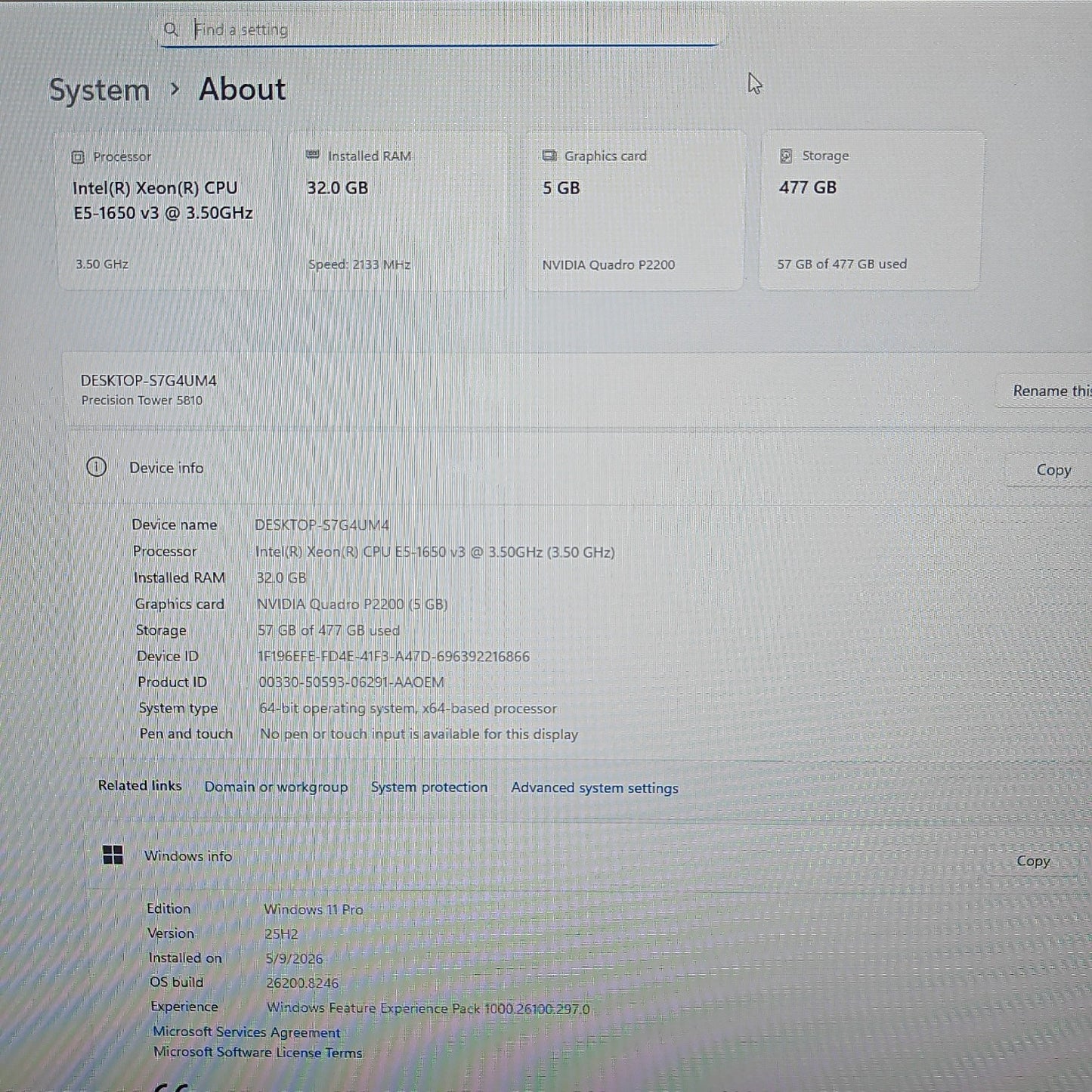Click the Speed: 2133 MHz text
The width and height of the screenshot is (1092, 1092).
click(360, 265)
